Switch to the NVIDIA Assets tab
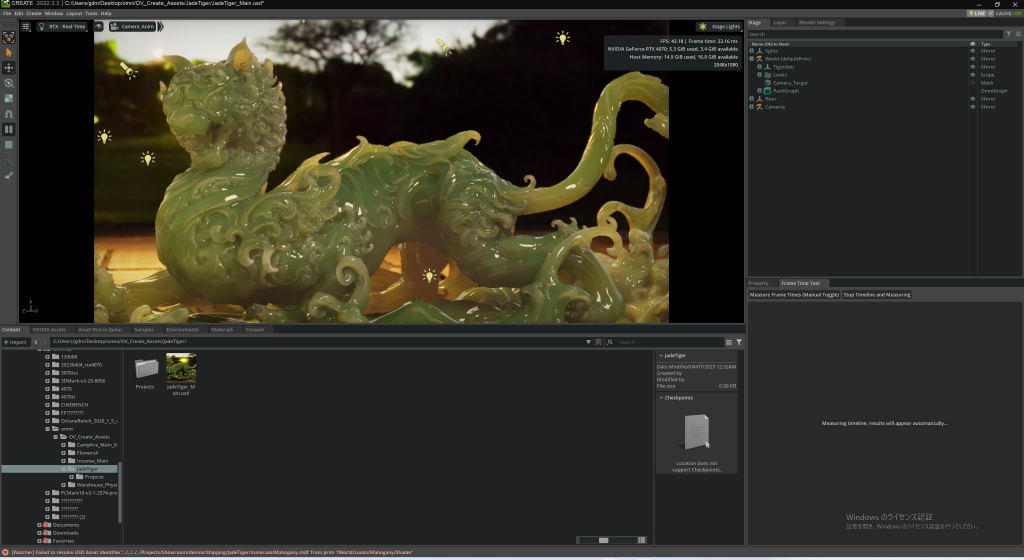This screenshot has width=1024, height=560. point(49,330)
